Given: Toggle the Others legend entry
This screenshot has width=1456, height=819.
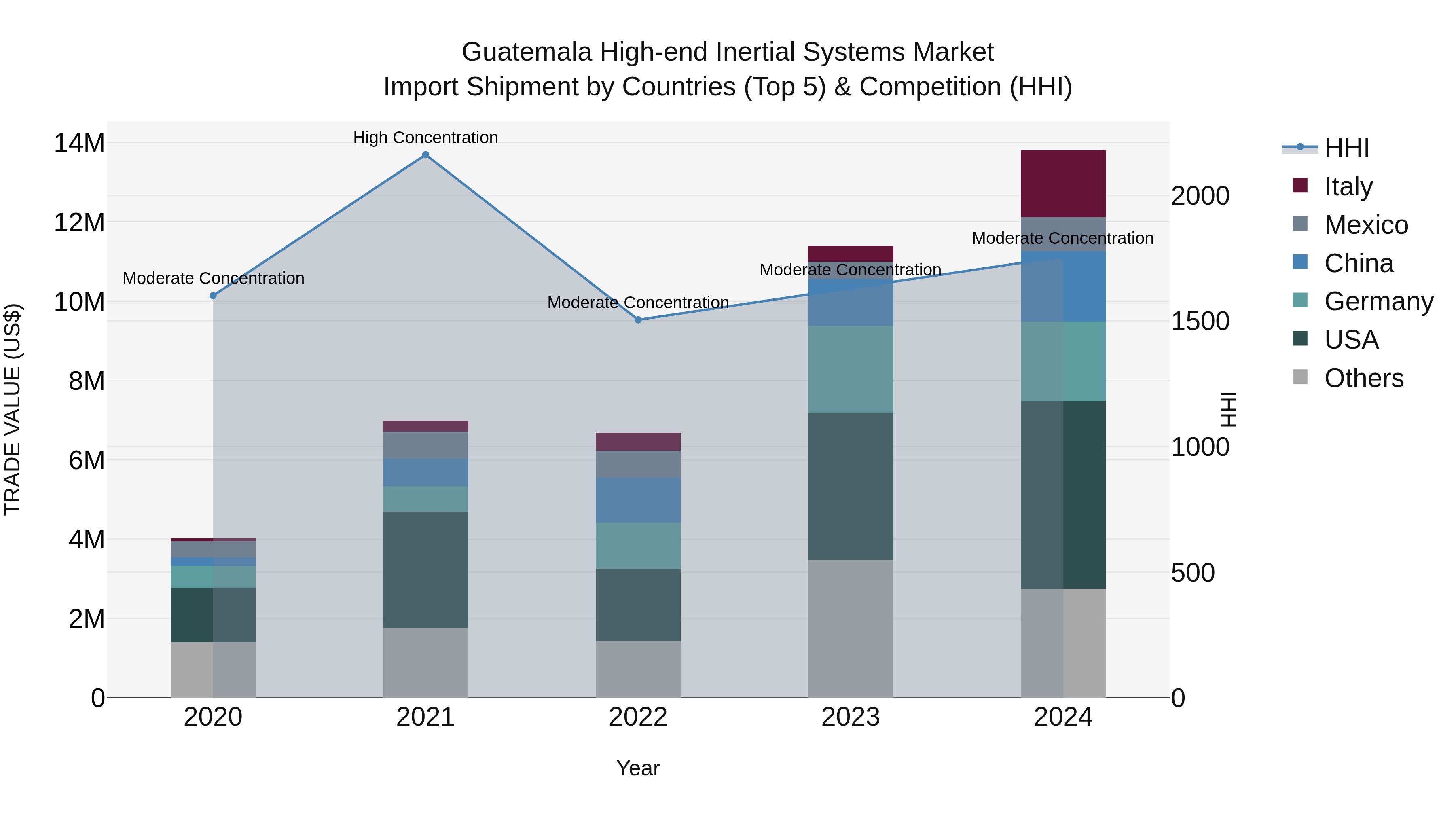Looking at the screenshot, I should [1348, 378].
